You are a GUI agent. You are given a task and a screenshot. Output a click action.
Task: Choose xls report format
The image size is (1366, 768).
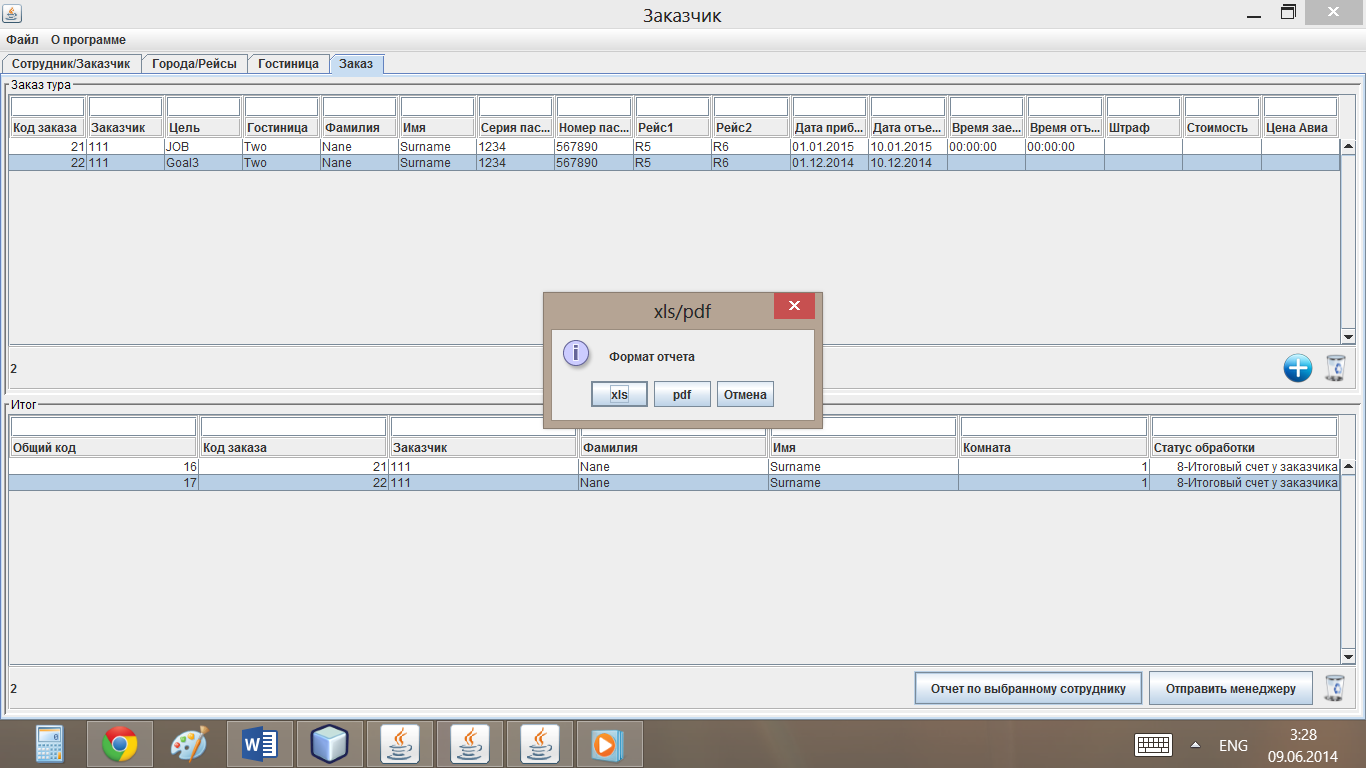pos(619,394)
